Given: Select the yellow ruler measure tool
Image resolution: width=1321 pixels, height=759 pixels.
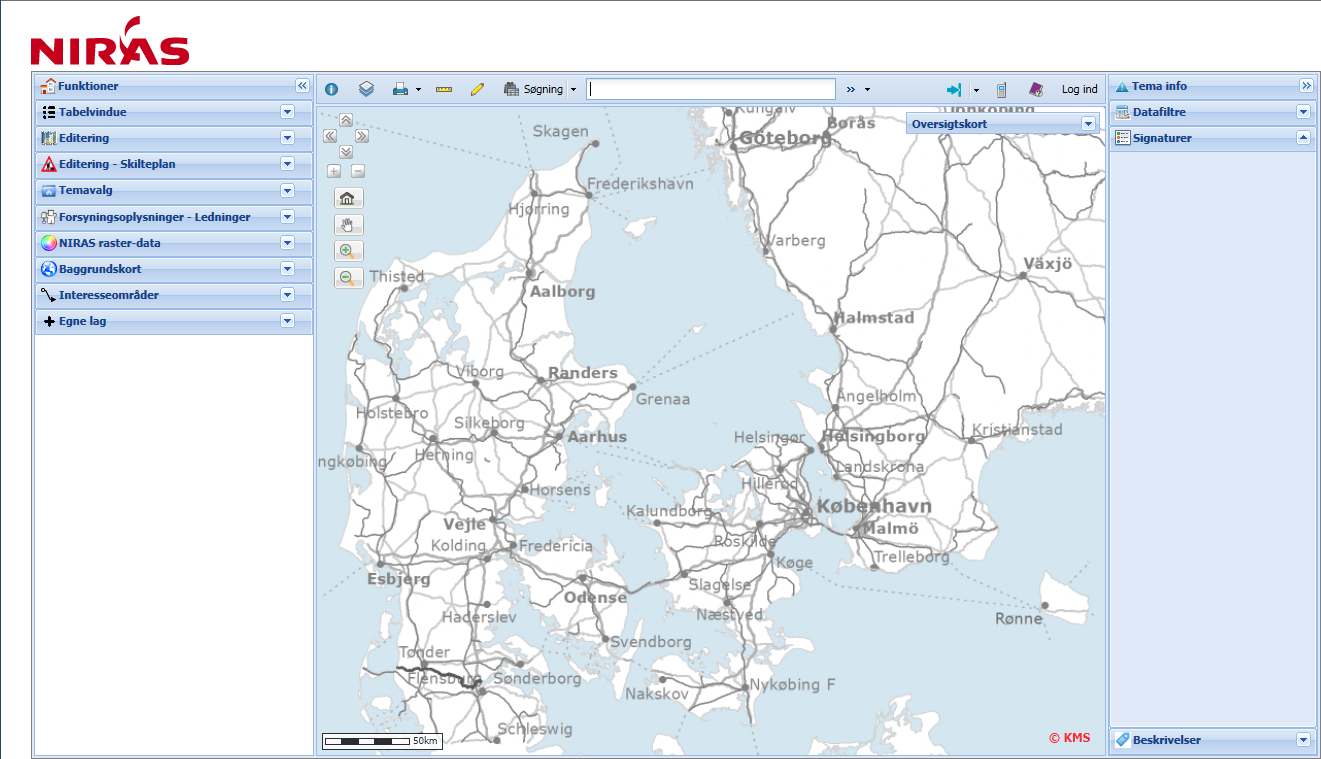Looking at the screenshot, I should tap(444, 89).
